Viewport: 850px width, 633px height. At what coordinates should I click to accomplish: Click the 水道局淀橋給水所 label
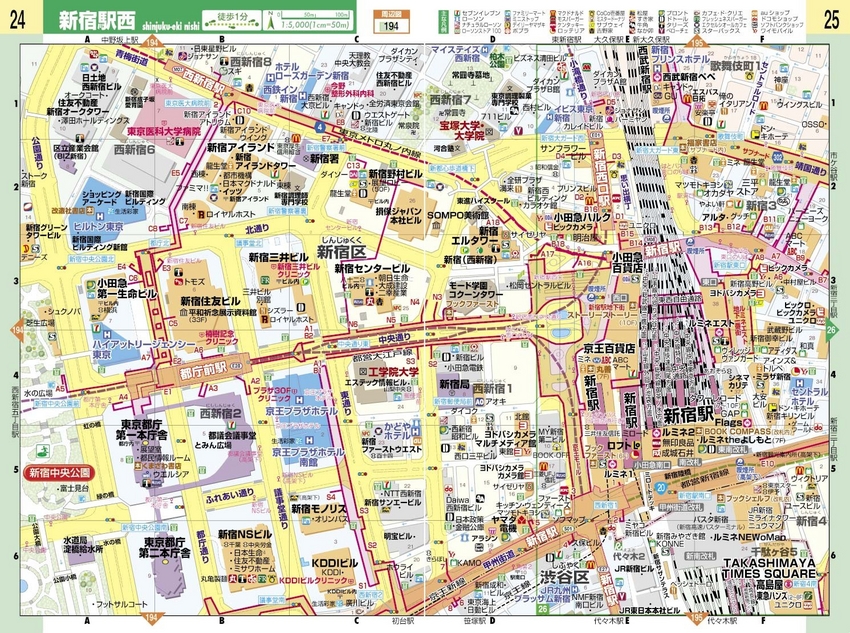coord(83,544)
